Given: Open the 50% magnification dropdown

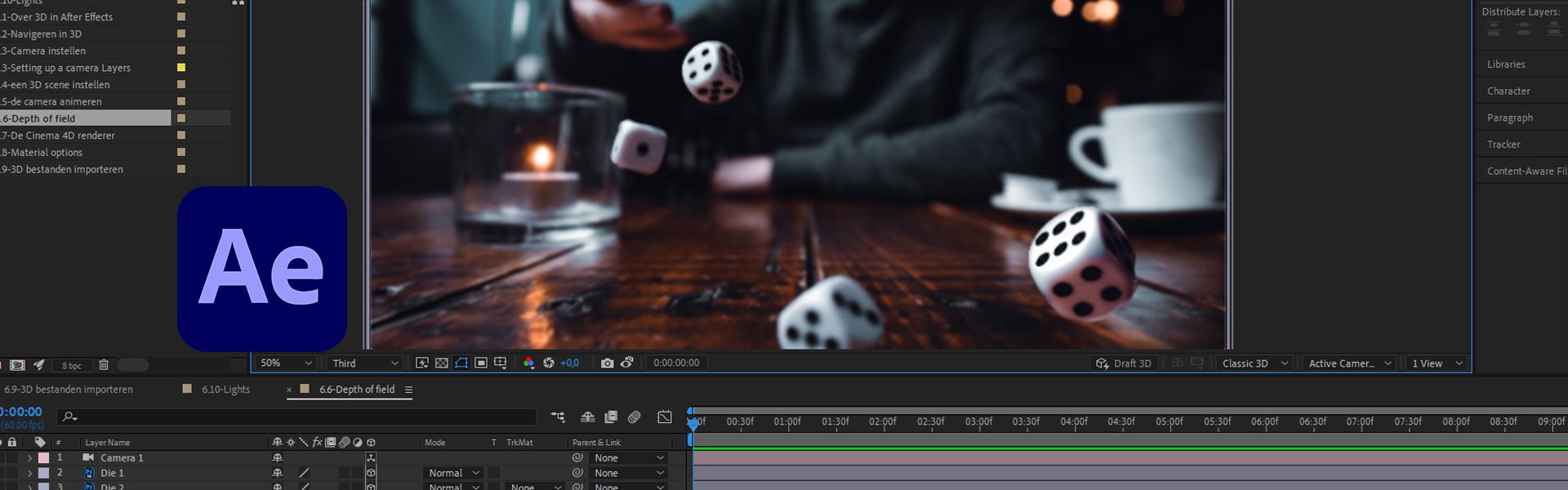Looking at the screenshot, I should pos(285,363).
